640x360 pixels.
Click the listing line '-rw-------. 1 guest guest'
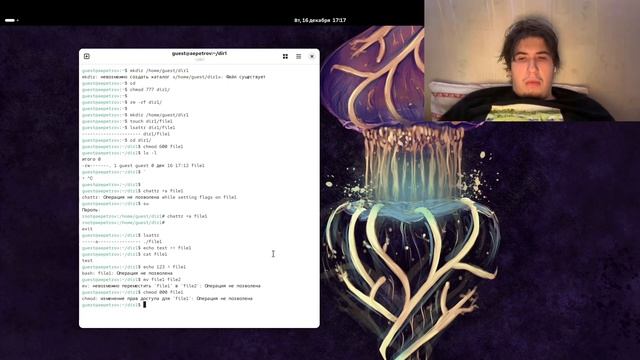click(143, 165)
